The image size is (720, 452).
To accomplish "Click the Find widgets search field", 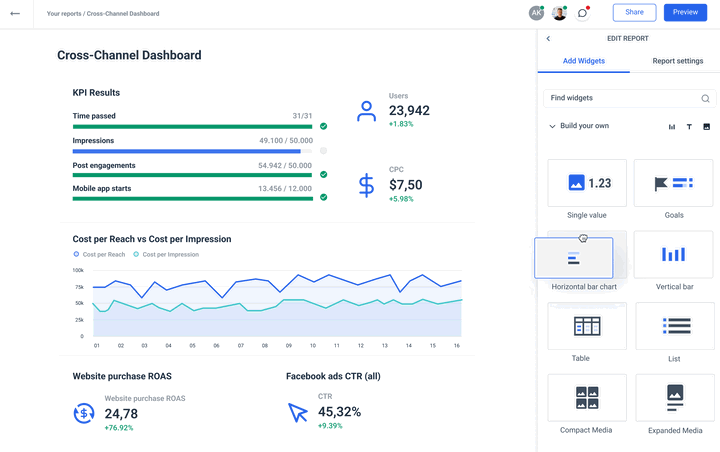I will [629, 98].
